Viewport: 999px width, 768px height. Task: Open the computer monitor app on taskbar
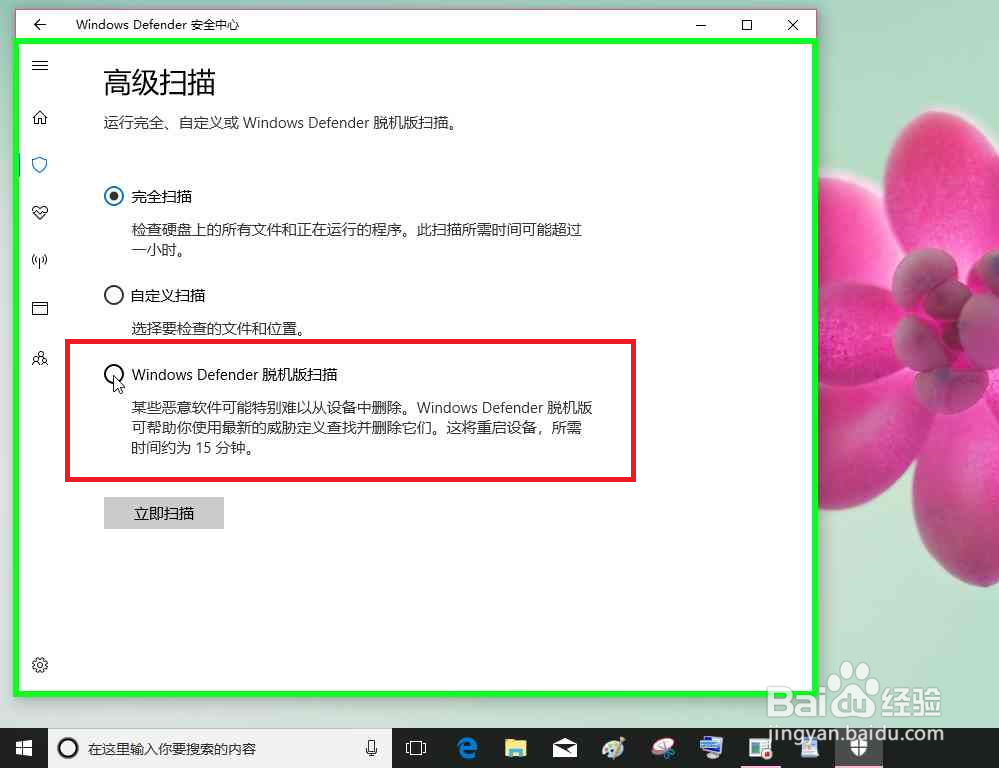pyautogui.click(x=711, y=748)
